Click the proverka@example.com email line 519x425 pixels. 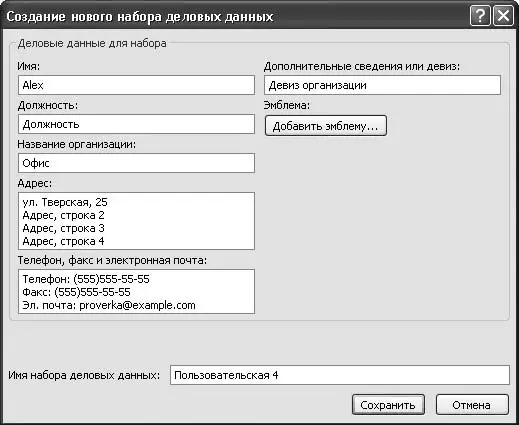pos(109,305)
